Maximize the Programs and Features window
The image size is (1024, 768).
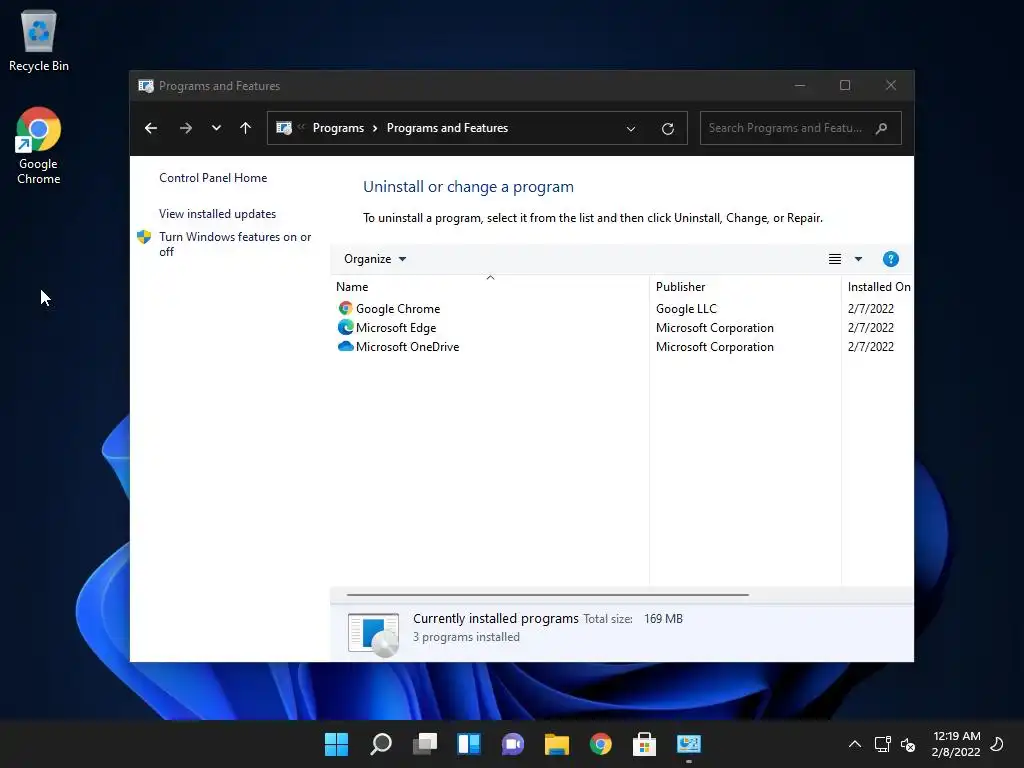845,86
